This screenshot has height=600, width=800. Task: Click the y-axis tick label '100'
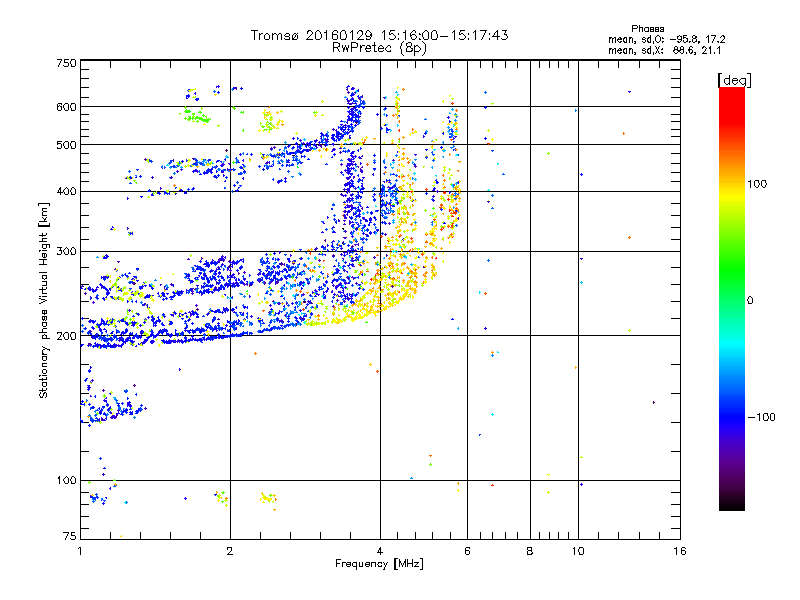pyautogui.click(x=66, y=481)
